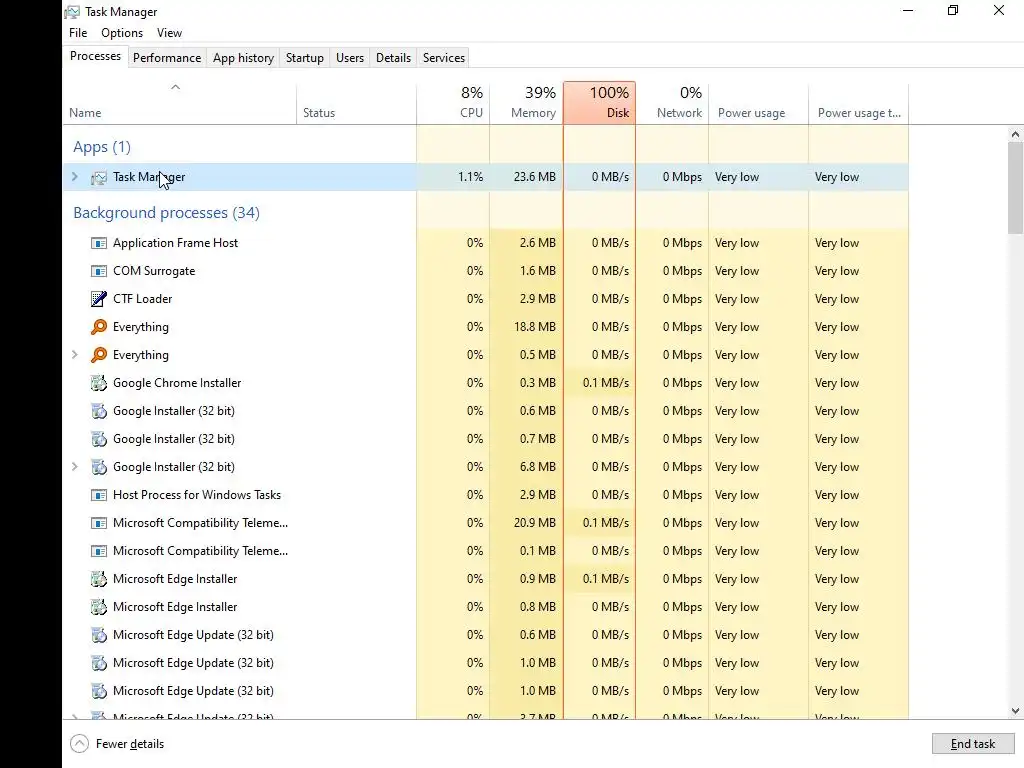Open the View menu
The height and width of the screenshot is (768, 1024).
pyautogui.click(x=169, y=33)
